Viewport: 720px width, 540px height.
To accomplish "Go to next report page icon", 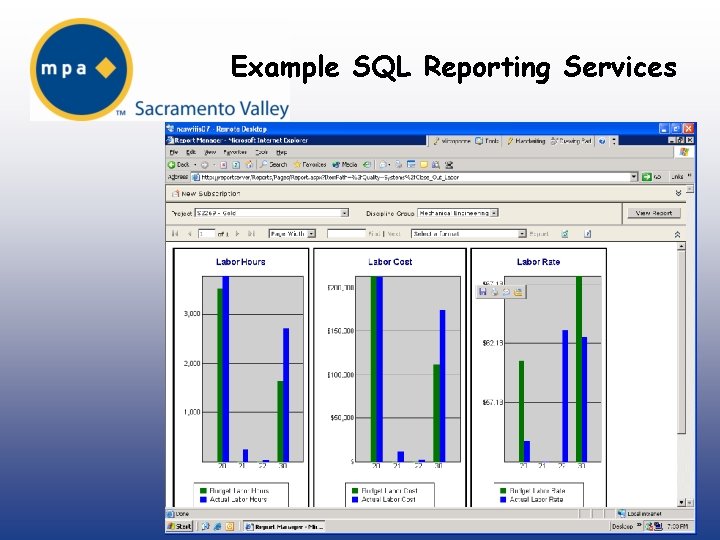I will (x=237, y=234).
